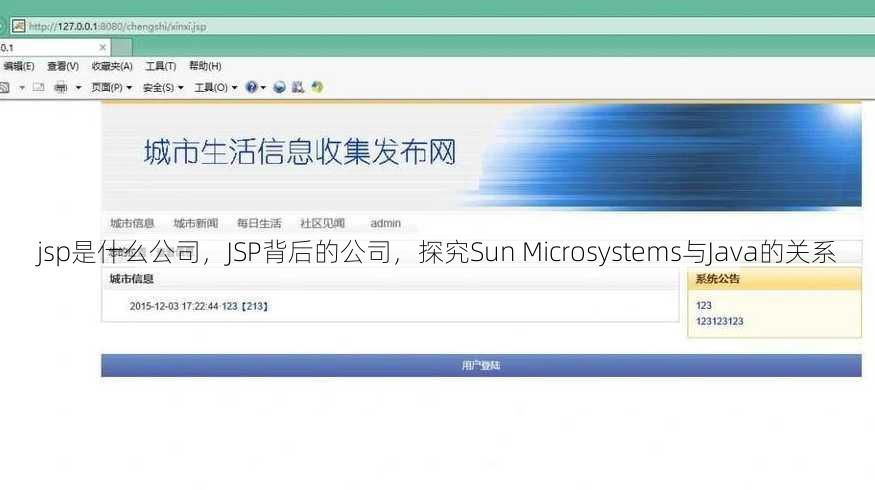This screenshot has width=875, height=490.
Task: Open the 安全(S) dropdown menu
Action: pyautogui.click(x=163, y=88)
